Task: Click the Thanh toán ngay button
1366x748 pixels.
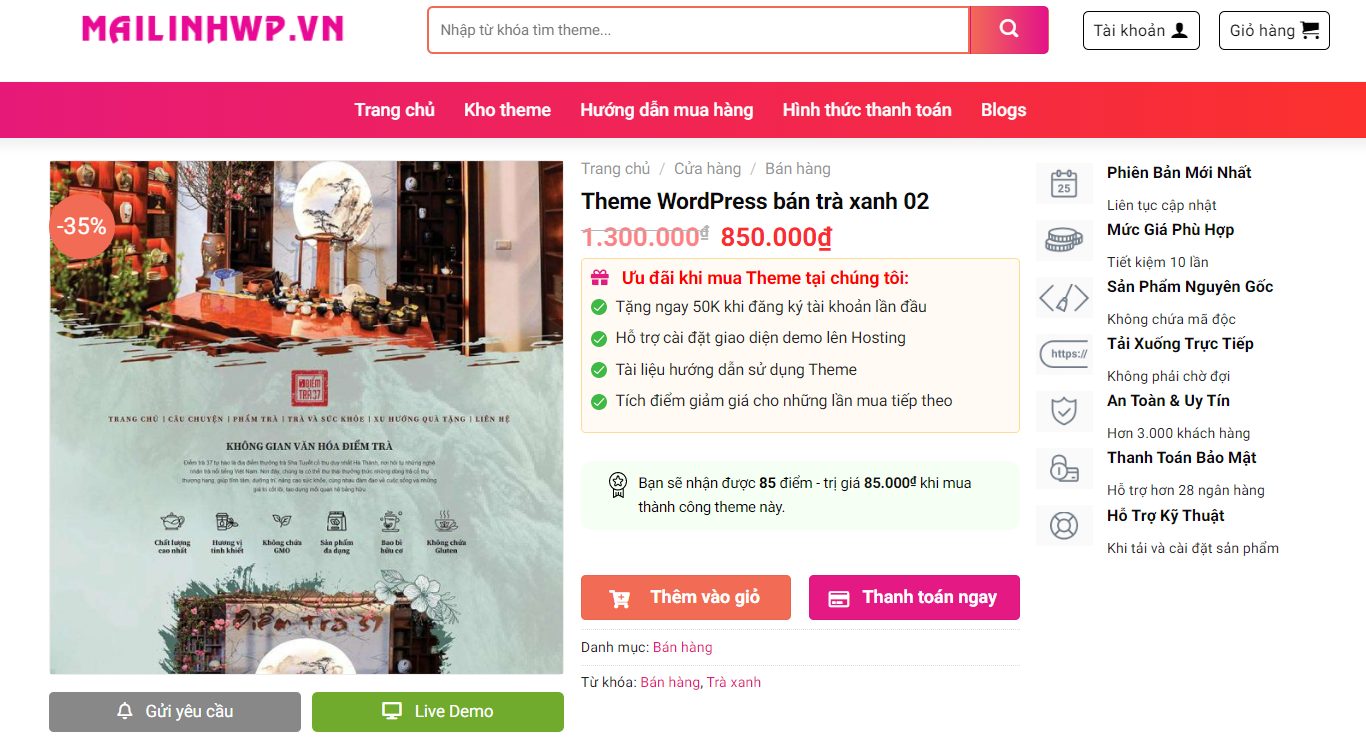Action: 914,597
